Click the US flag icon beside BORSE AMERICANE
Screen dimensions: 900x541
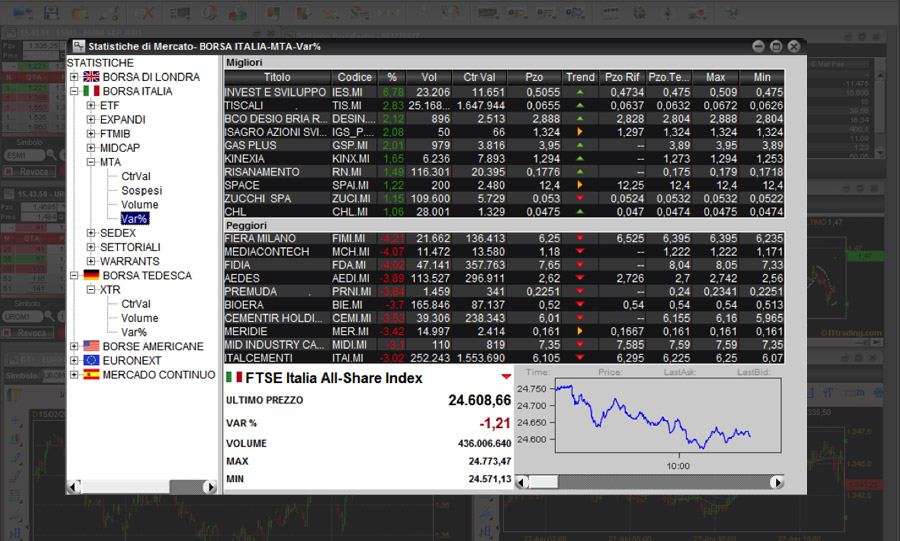[x=91, y=346]
